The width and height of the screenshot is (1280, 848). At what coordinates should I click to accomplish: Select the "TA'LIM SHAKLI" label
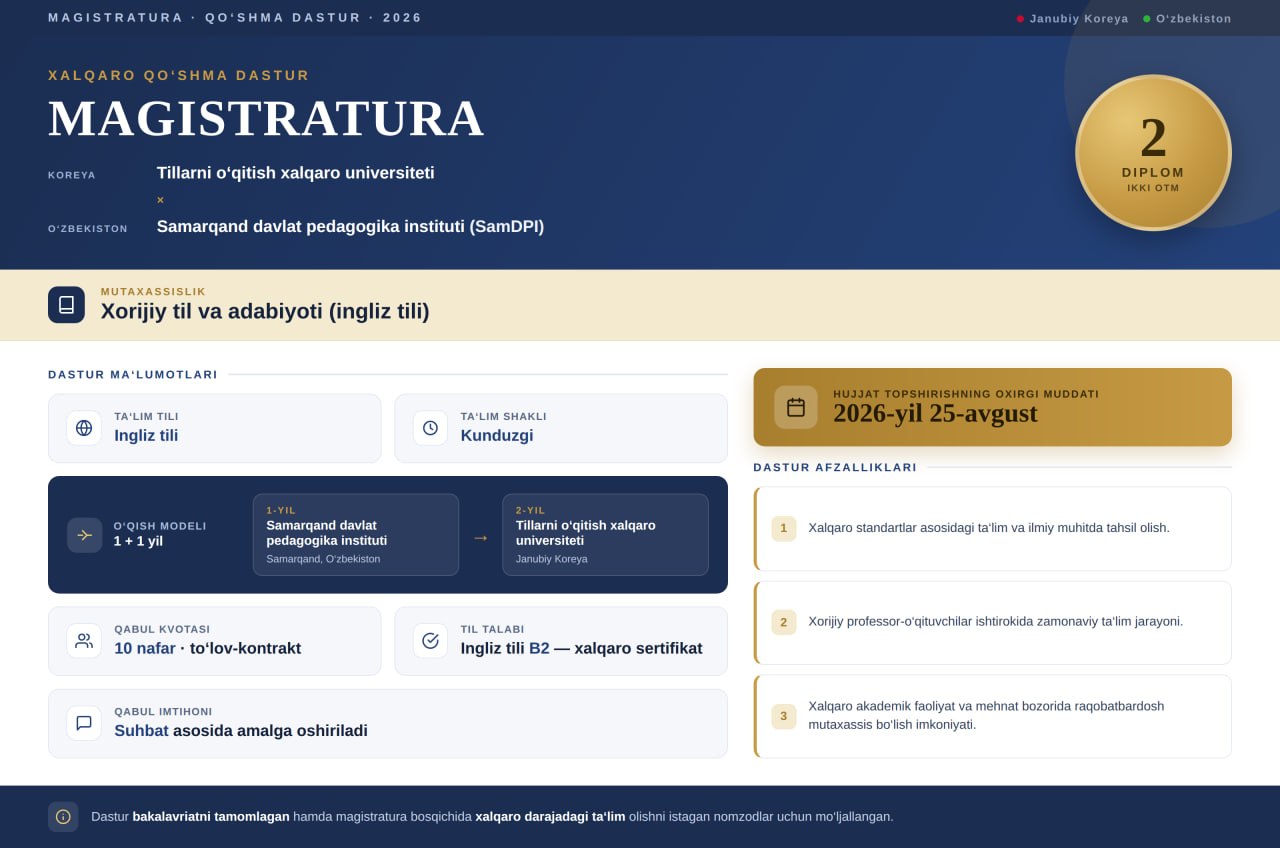[504, 417]
